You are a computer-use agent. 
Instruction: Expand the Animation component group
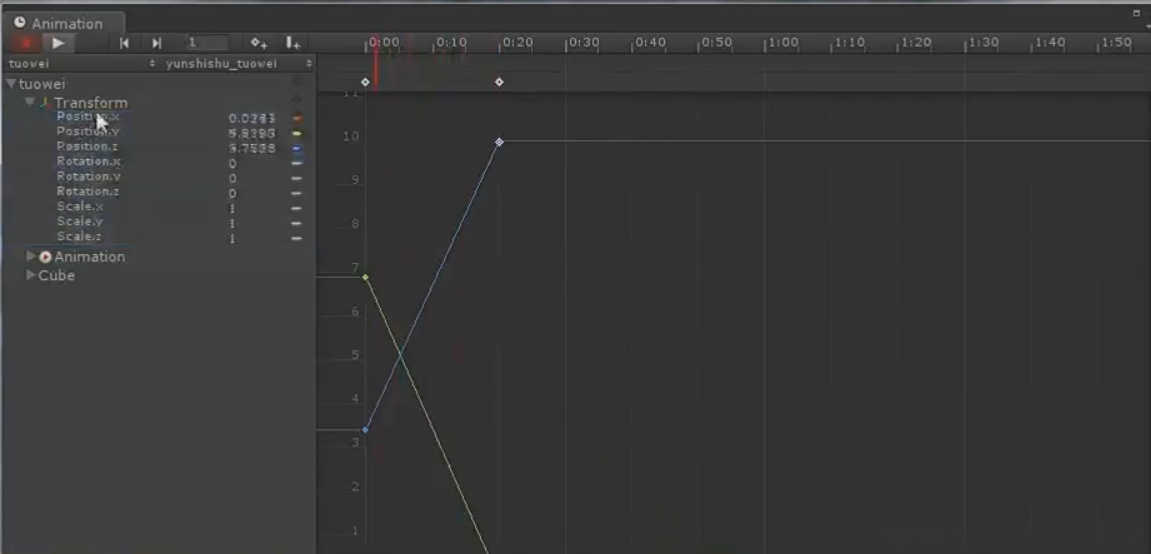pos(31,256)
